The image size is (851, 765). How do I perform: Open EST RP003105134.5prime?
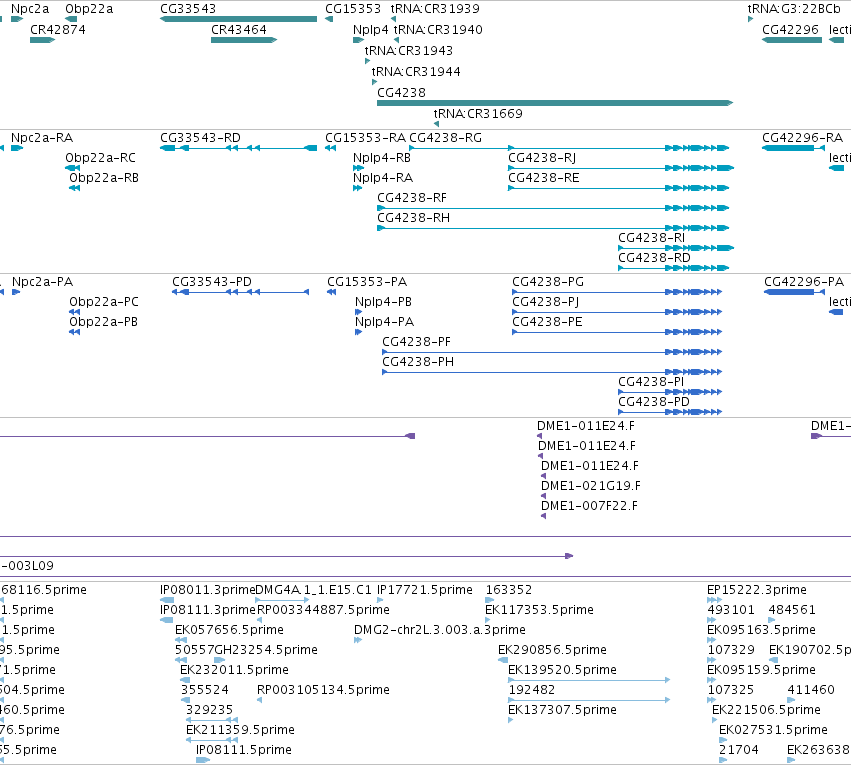point(259,700)
